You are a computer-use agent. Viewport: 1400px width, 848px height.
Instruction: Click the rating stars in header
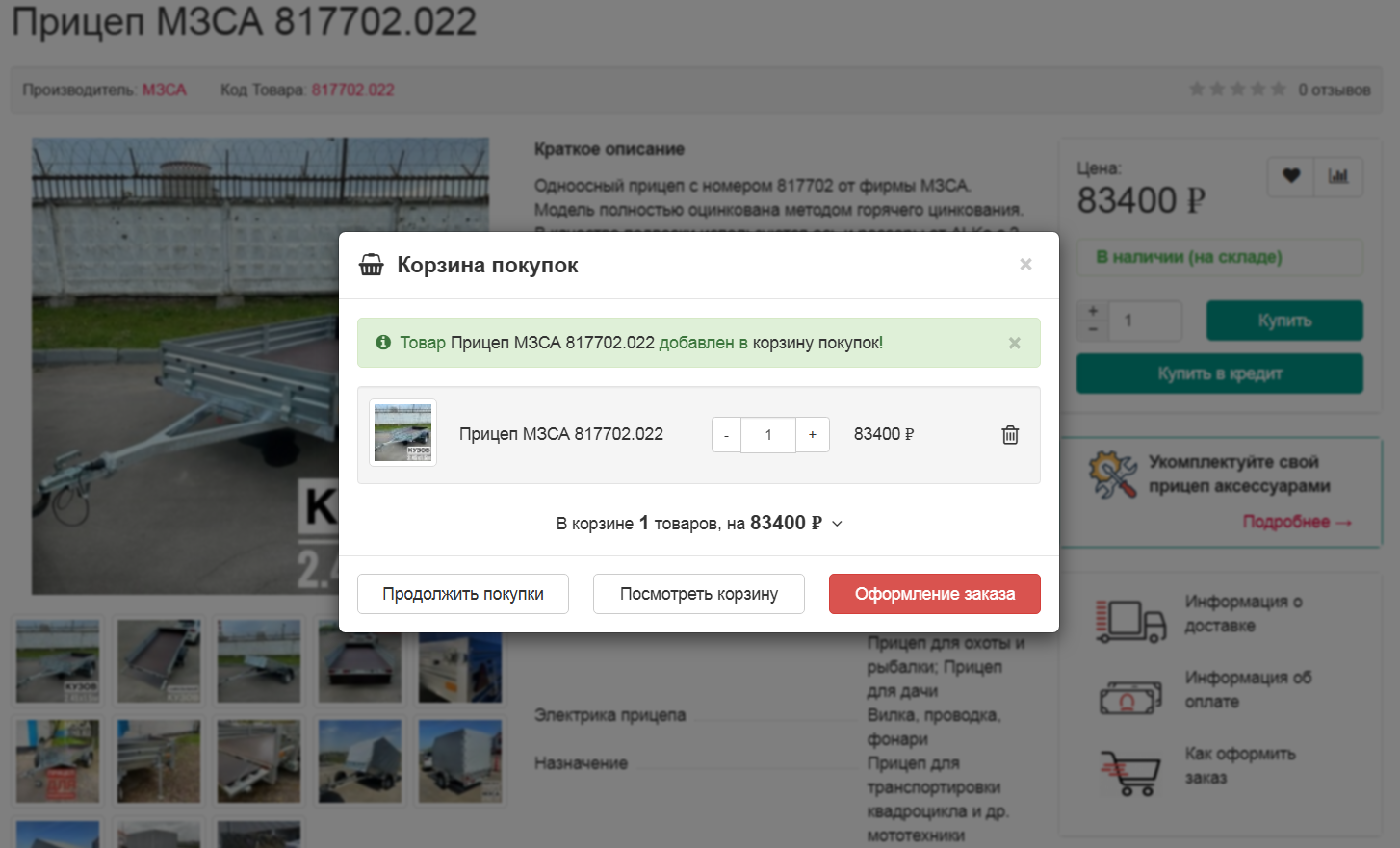click(1237, 90)
